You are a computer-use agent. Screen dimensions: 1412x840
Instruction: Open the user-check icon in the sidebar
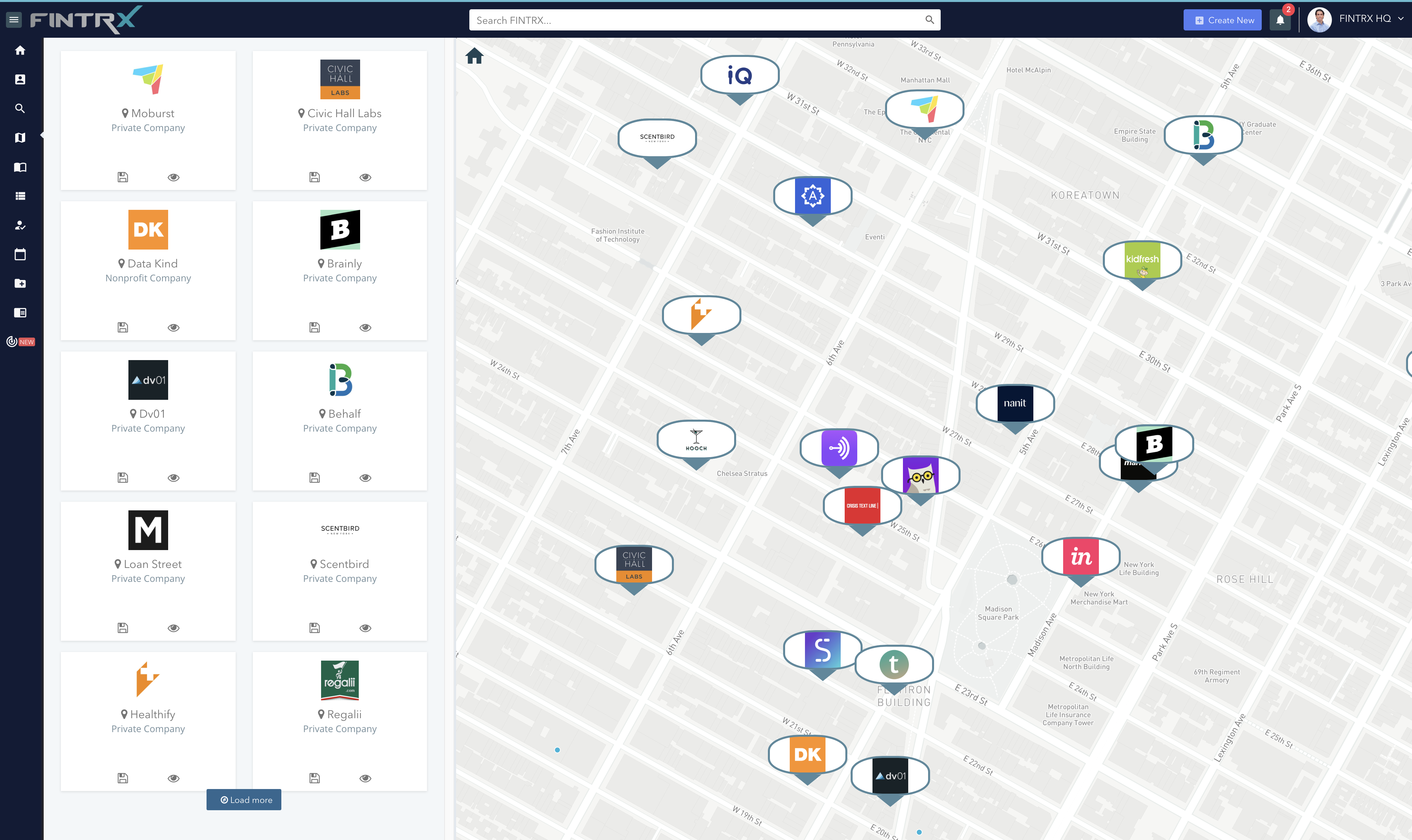(20, 225)
